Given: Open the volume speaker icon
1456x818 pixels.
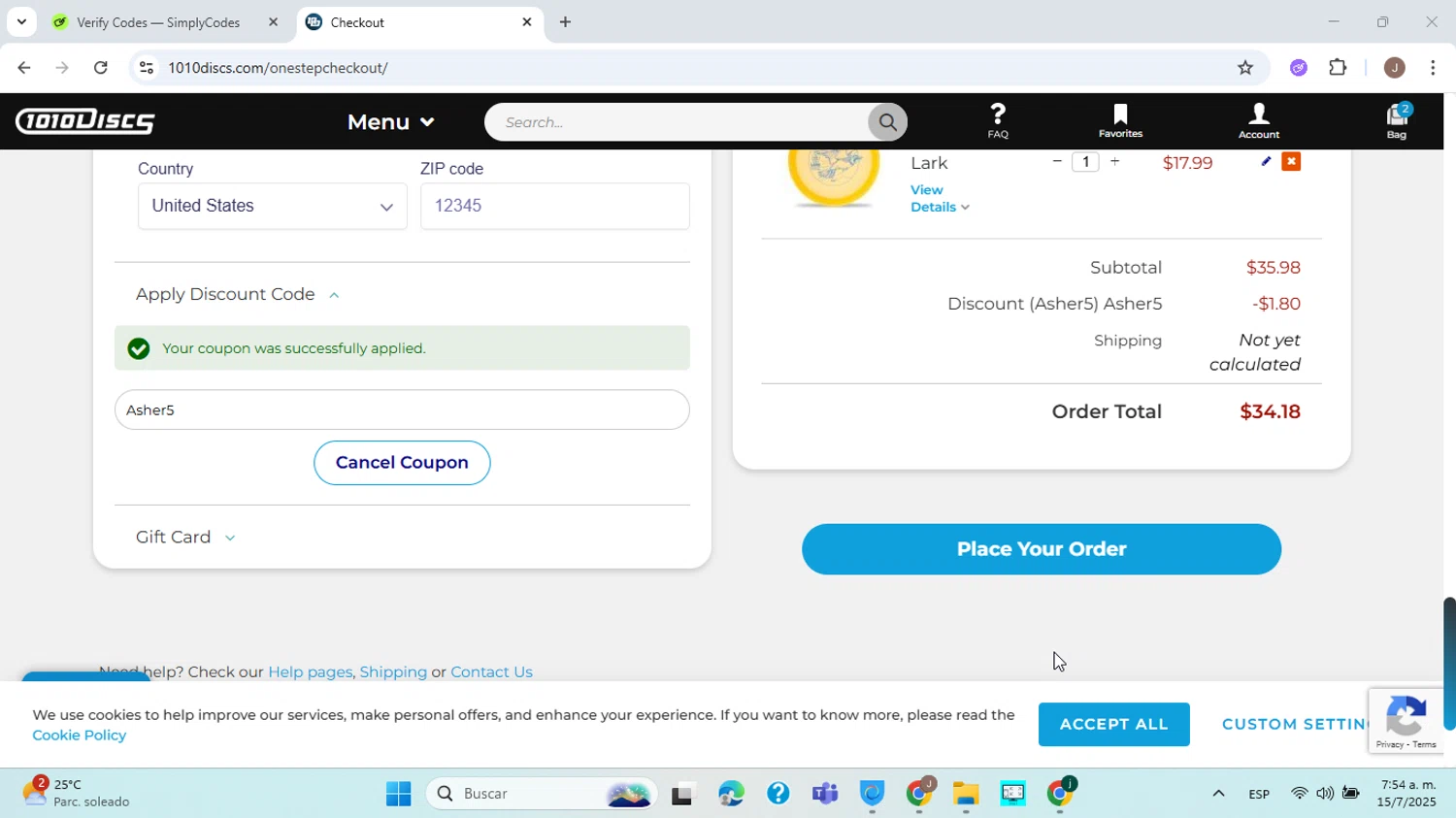Looking at the screenshot, I should [1325, 794].
